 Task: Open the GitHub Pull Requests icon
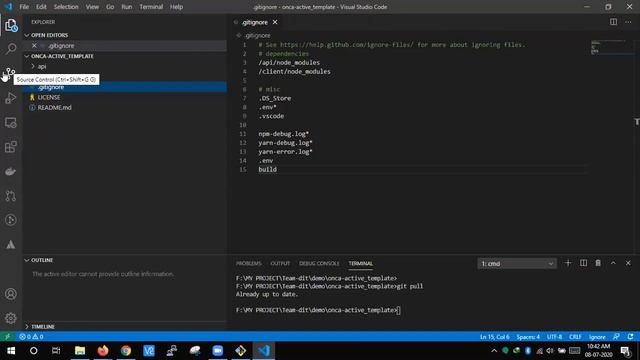coord(11,196)
